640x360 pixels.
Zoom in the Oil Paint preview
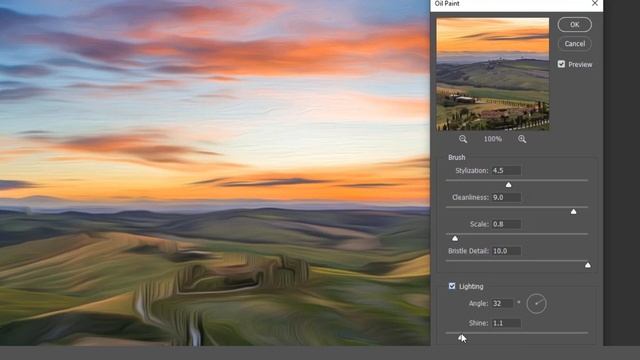click(522, 139)
